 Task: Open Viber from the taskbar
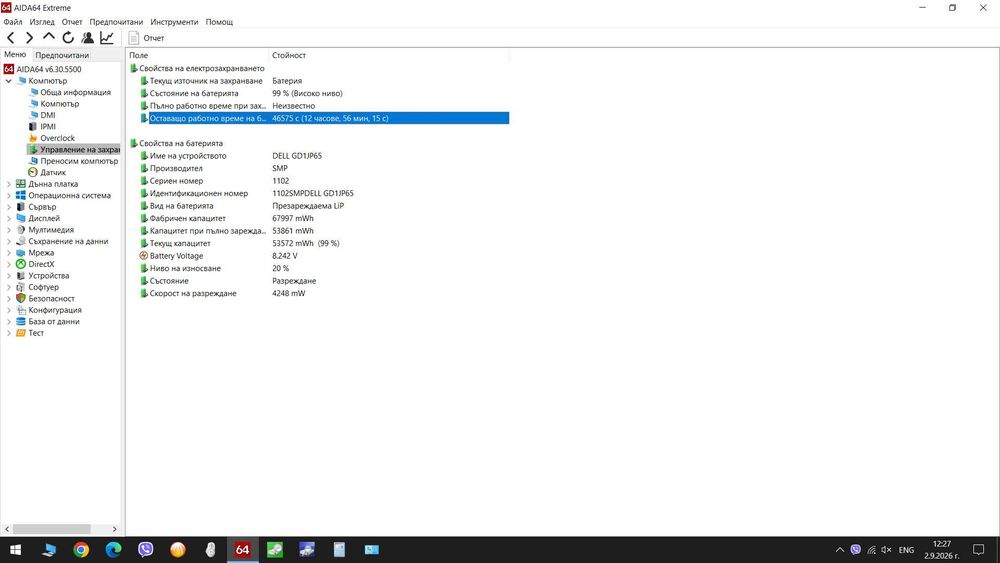point(146,550)
